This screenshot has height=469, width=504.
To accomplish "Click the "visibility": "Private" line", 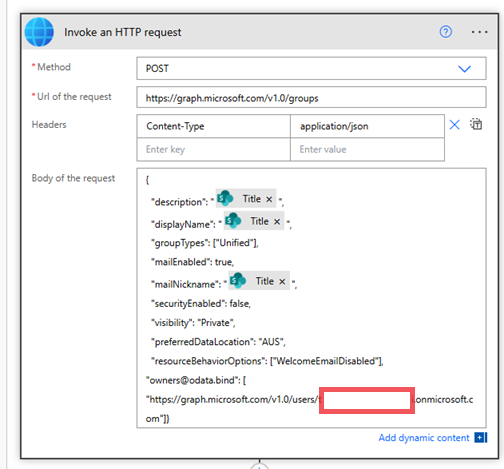I will coord(193,323).
